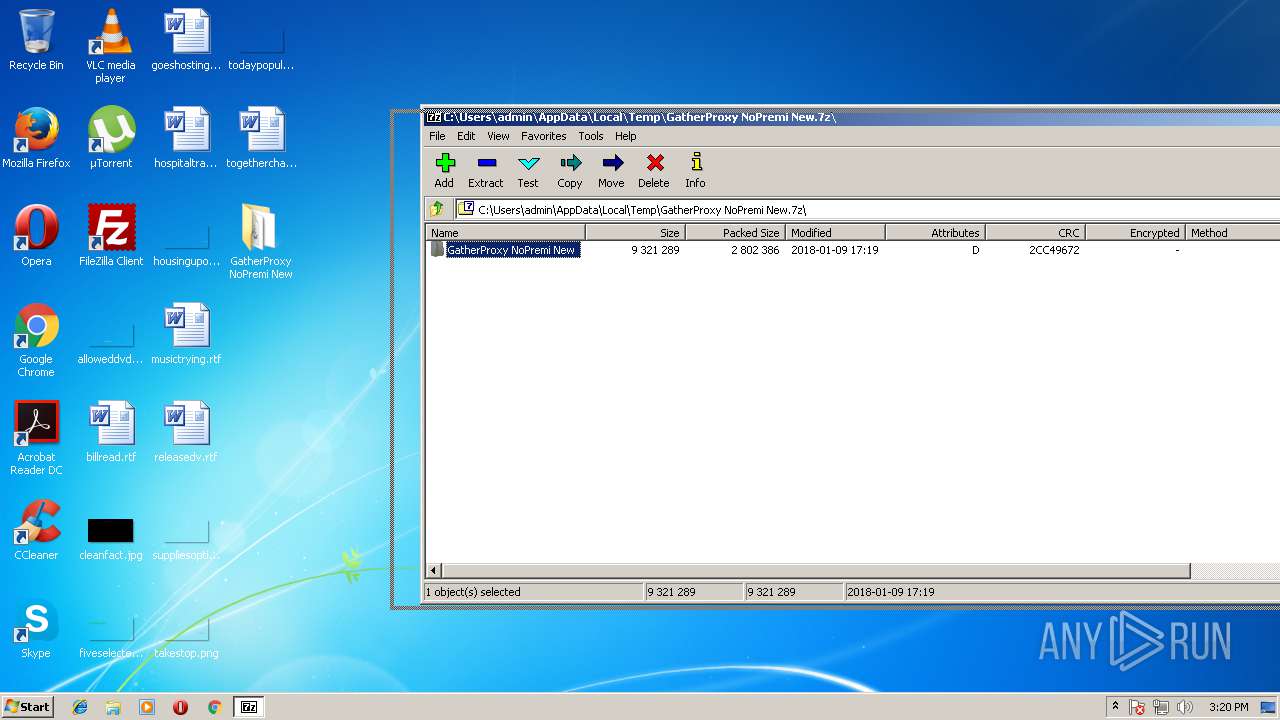Screen dimensions: 1280x720
Task: Select the billread.rtf desktop file
Action: pyautogui.click(x=111, y=432)
